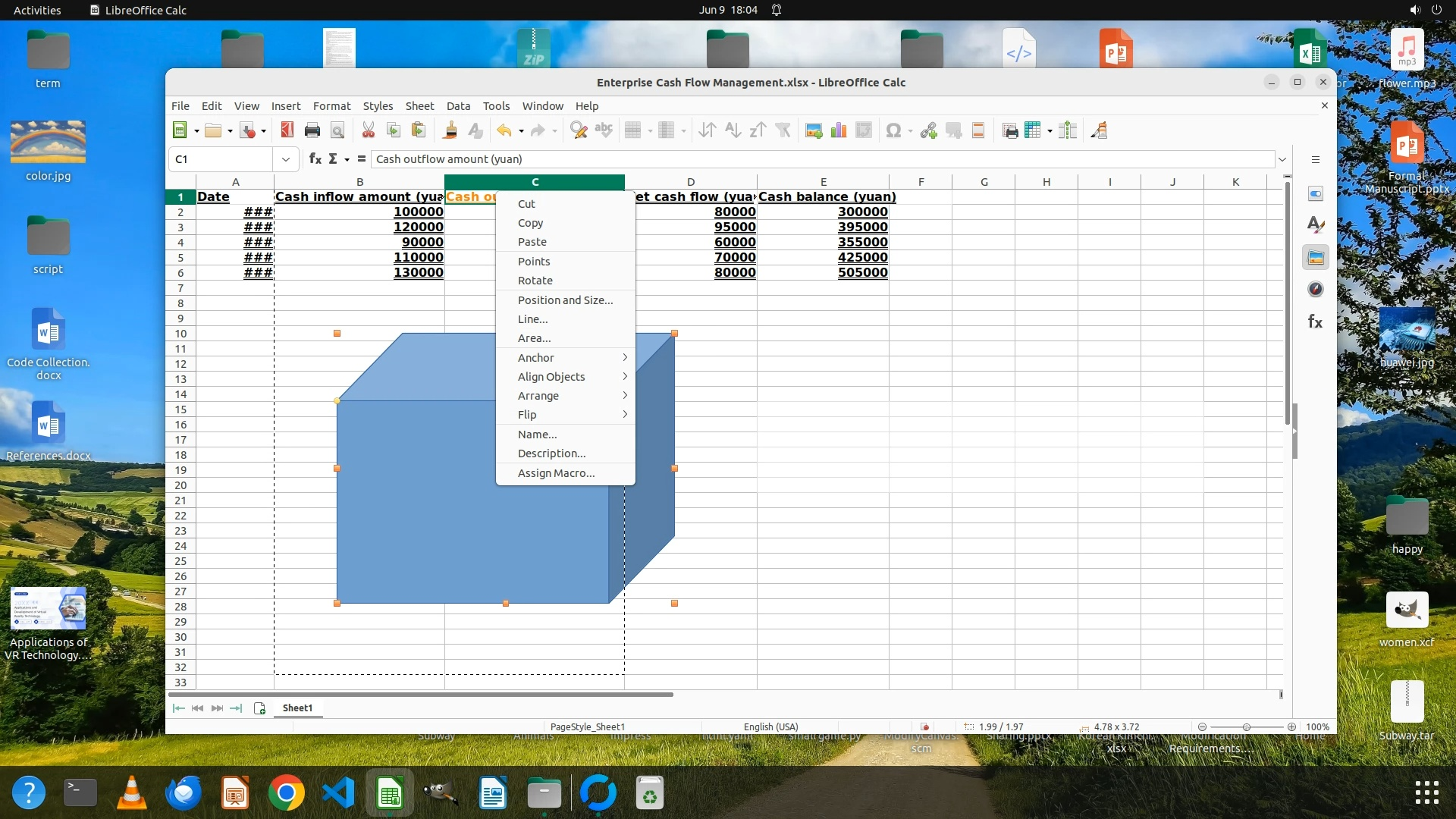Click the Insert Chart icon
This screenshot has width=1456, height=819.
point(839,130)
